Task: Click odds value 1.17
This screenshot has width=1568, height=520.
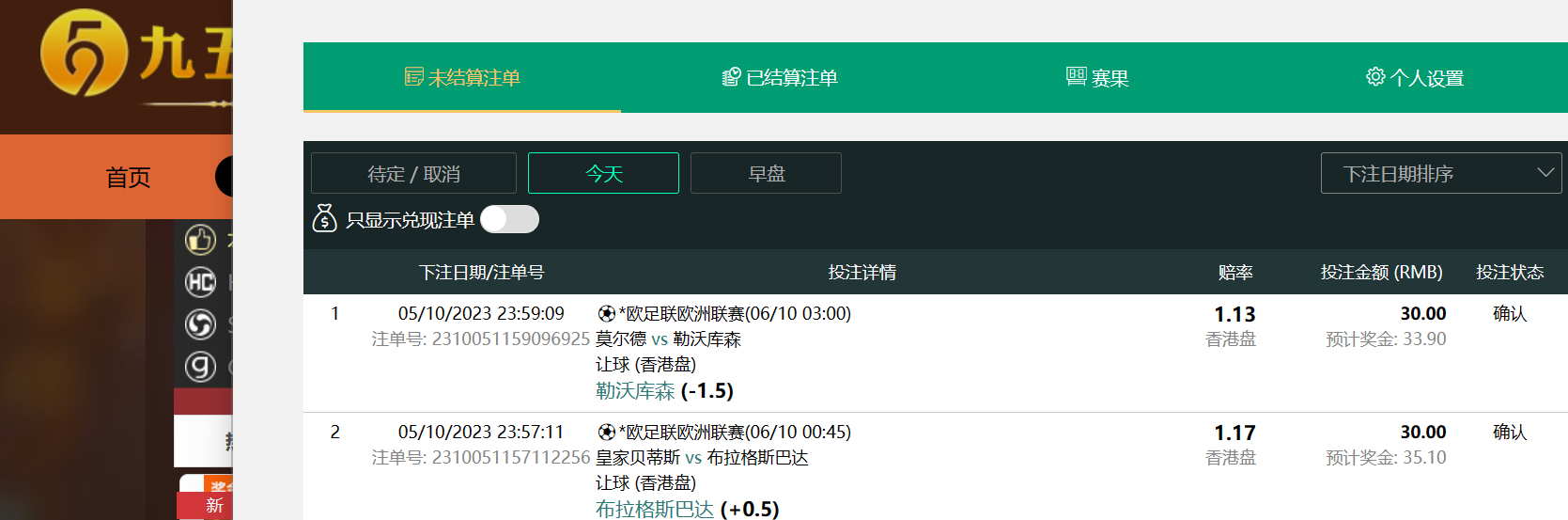Action: click(1234, 433)
